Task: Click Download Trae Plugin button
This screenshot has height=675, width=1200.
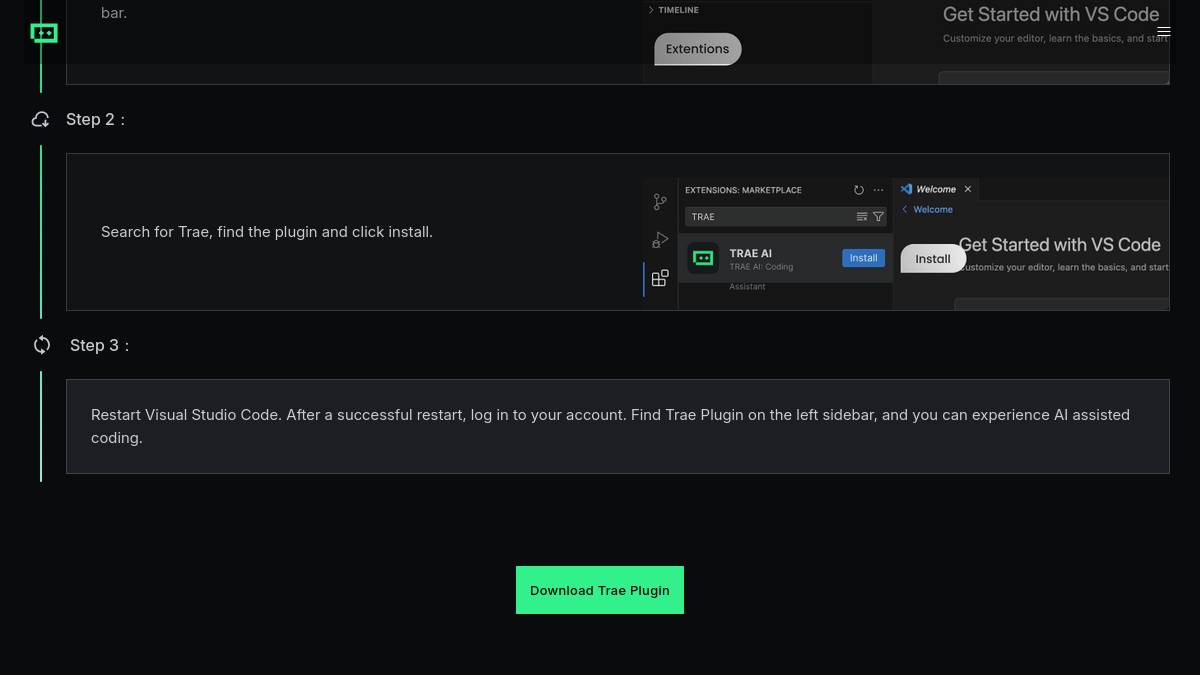Action: click(x=600, y=590)
